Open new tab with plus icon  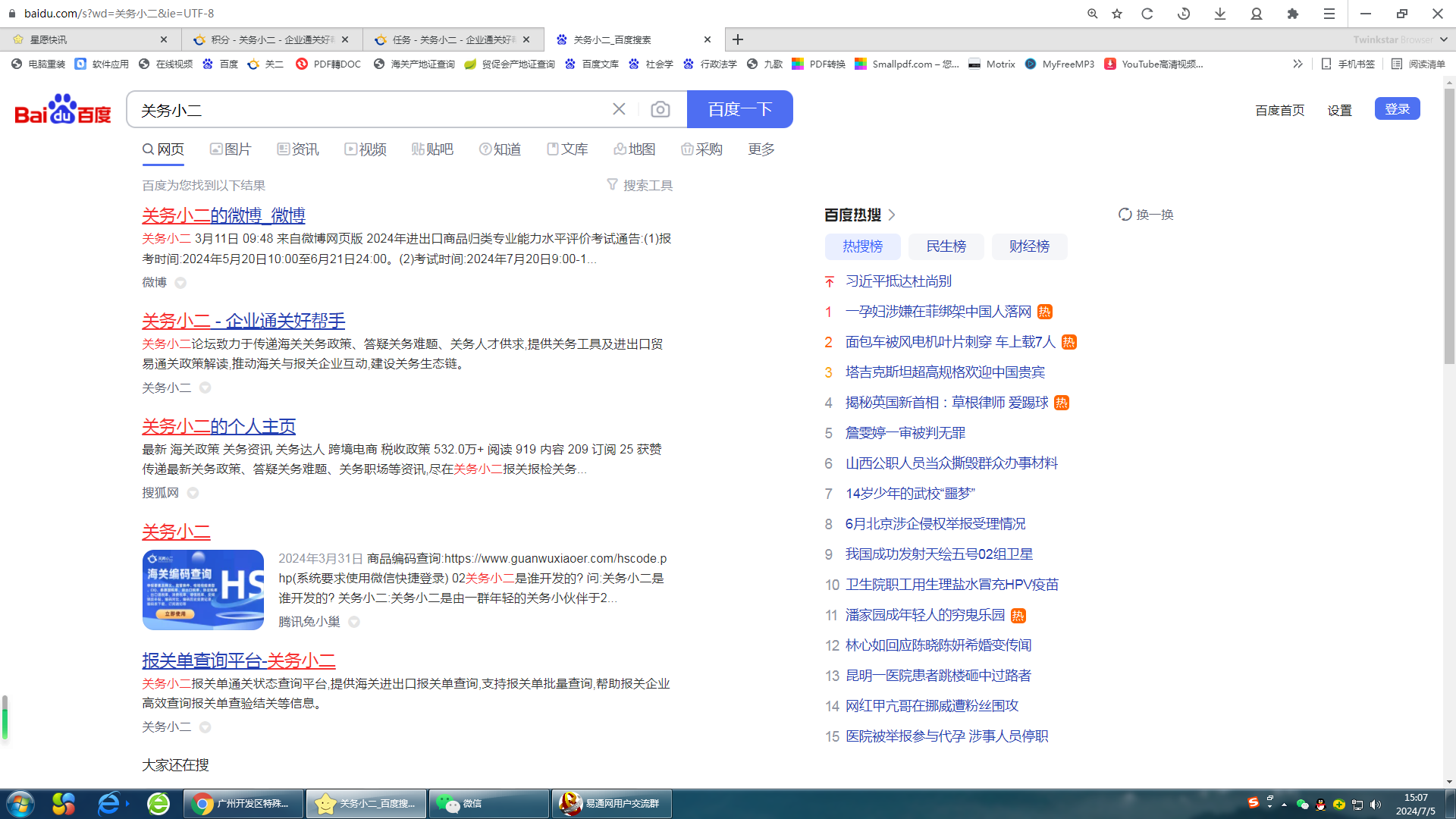click(x=738, y=39)
